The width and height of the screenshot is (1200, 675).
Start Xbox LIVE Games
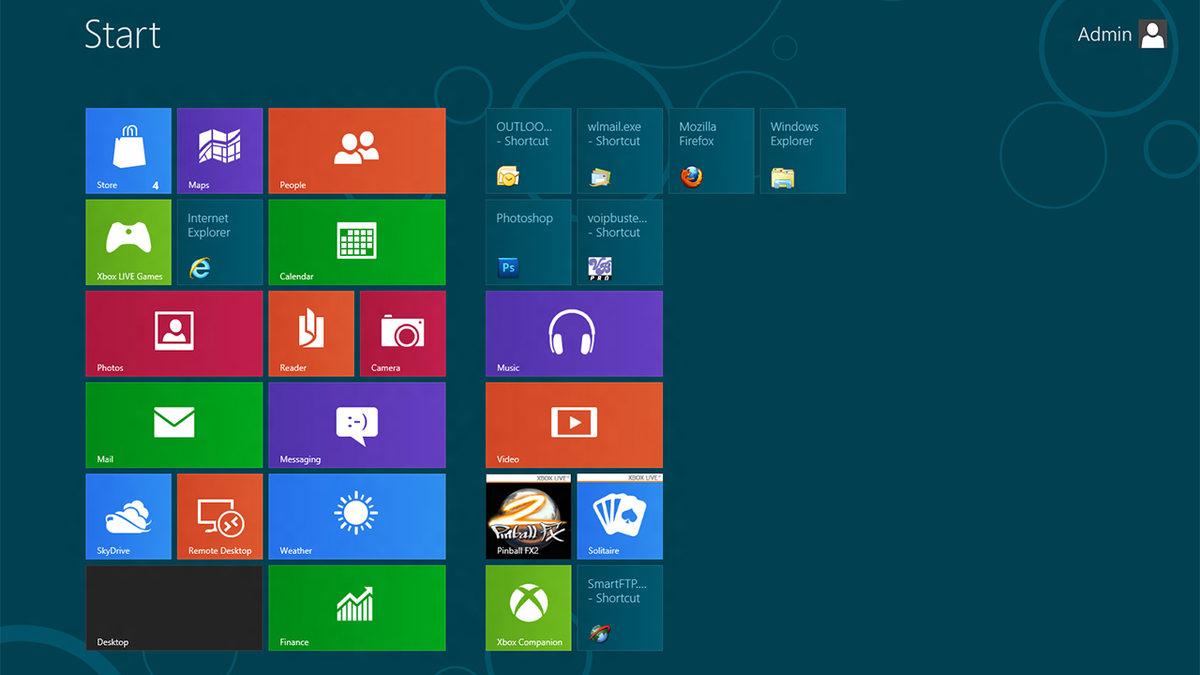click(128, 242)
